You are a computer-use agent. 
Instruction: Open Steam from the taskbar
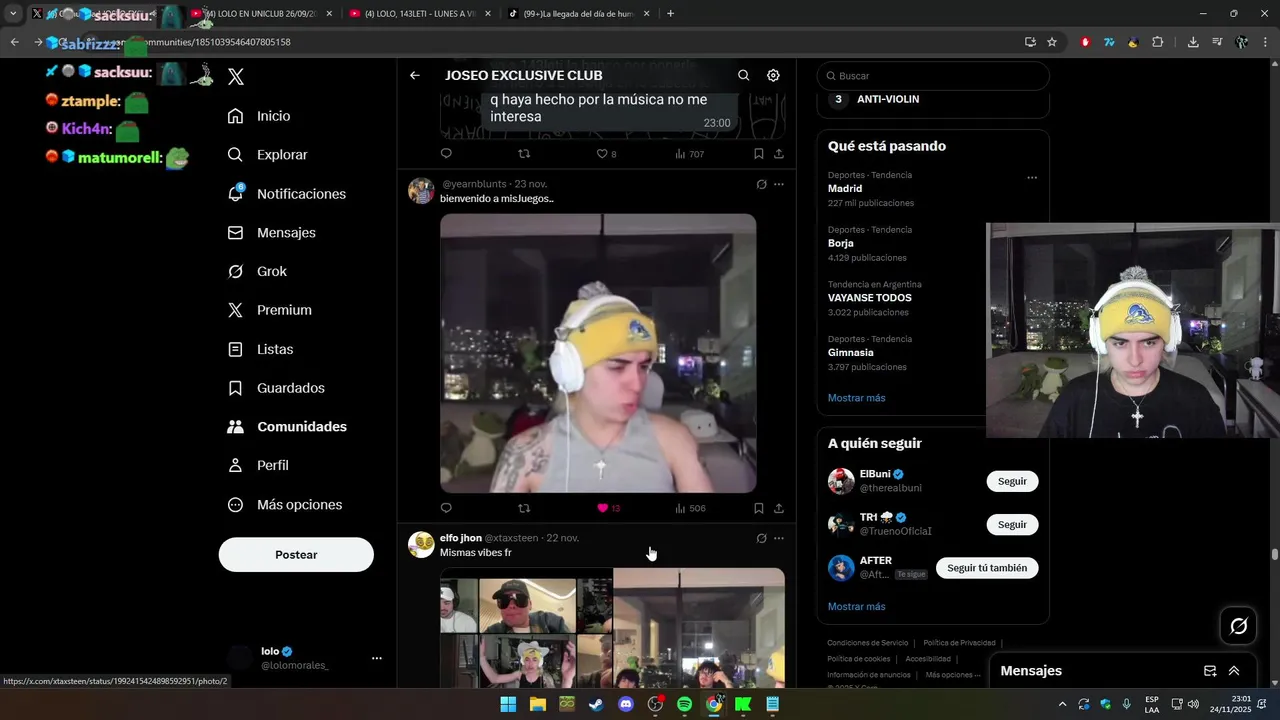[x=596, y=704]
